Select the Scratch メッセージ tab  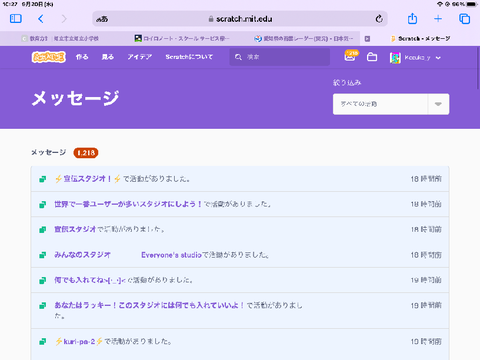tap(421, 39)
